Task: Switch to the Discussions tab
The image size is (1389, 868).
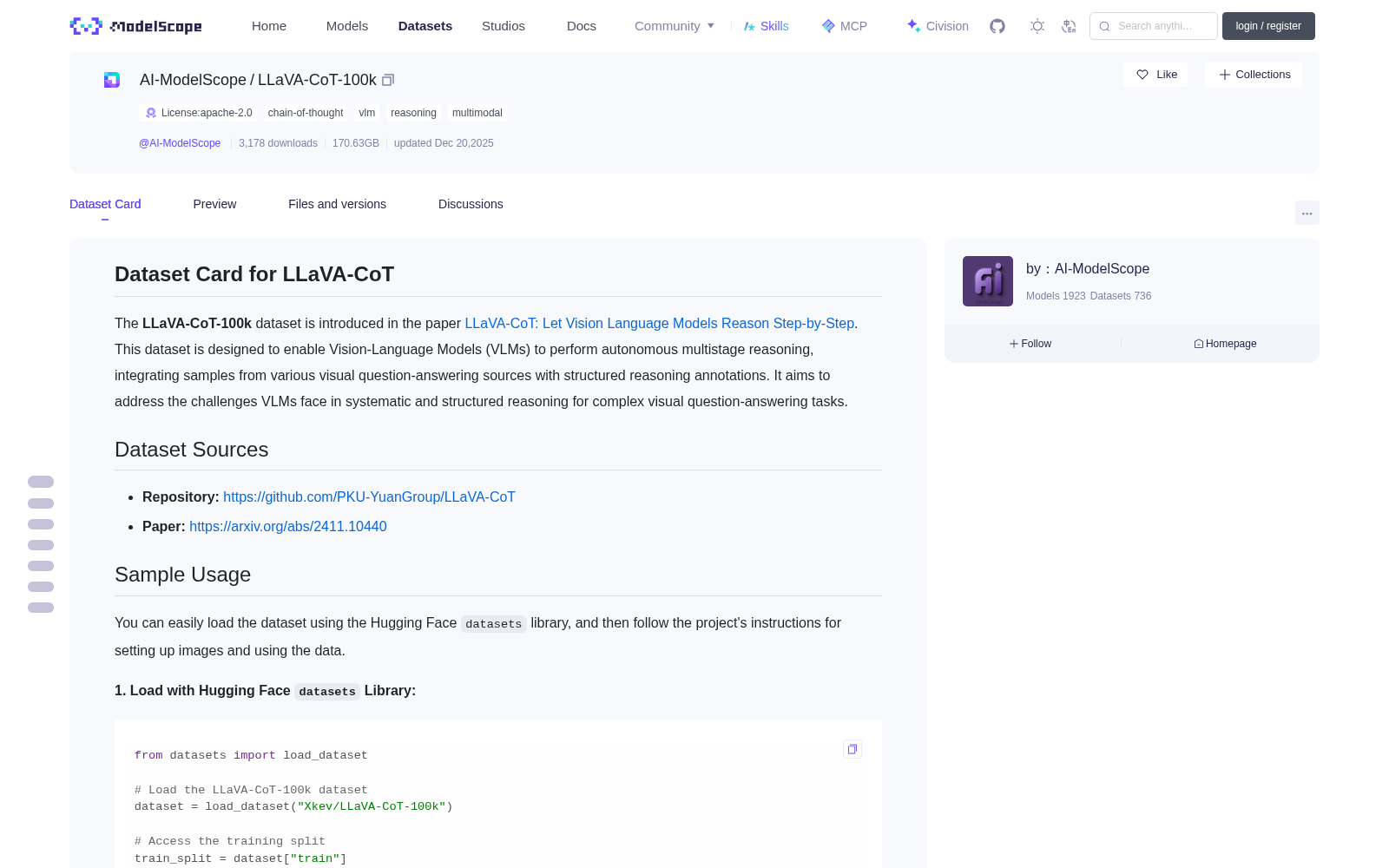Action: [471, 204]
